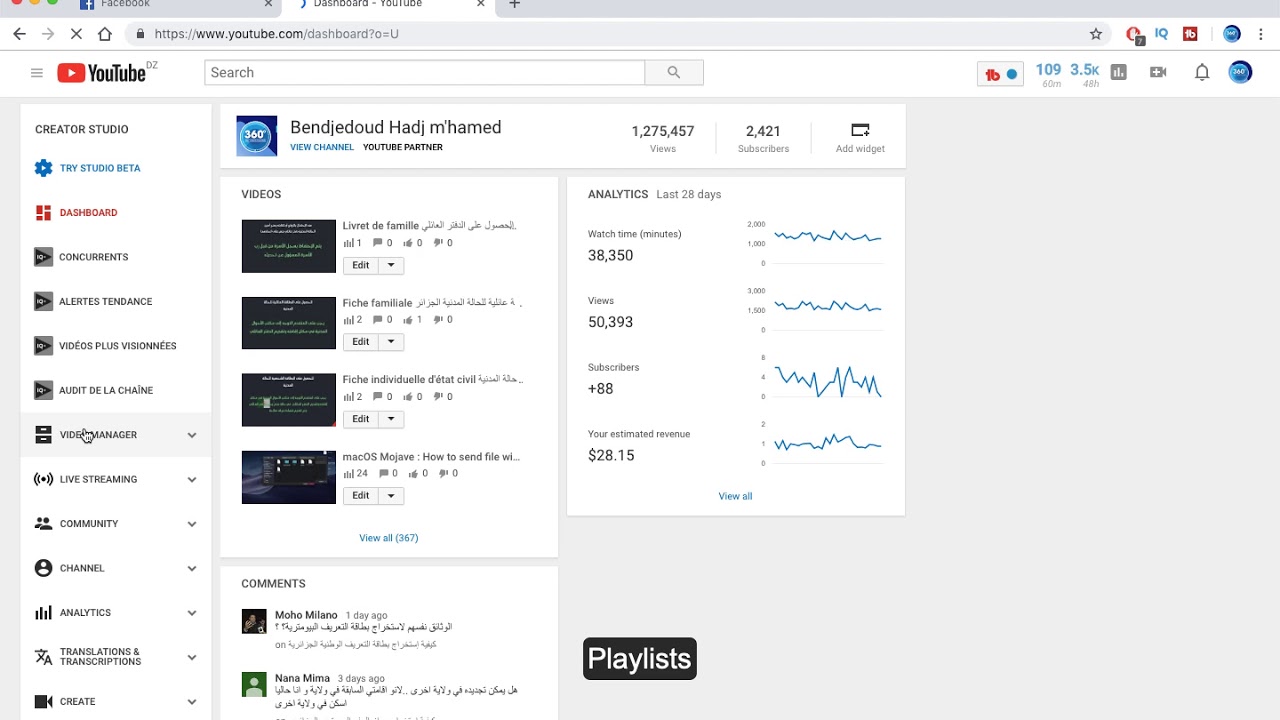Switch to the Facebook browser tab

pos(176,5)
